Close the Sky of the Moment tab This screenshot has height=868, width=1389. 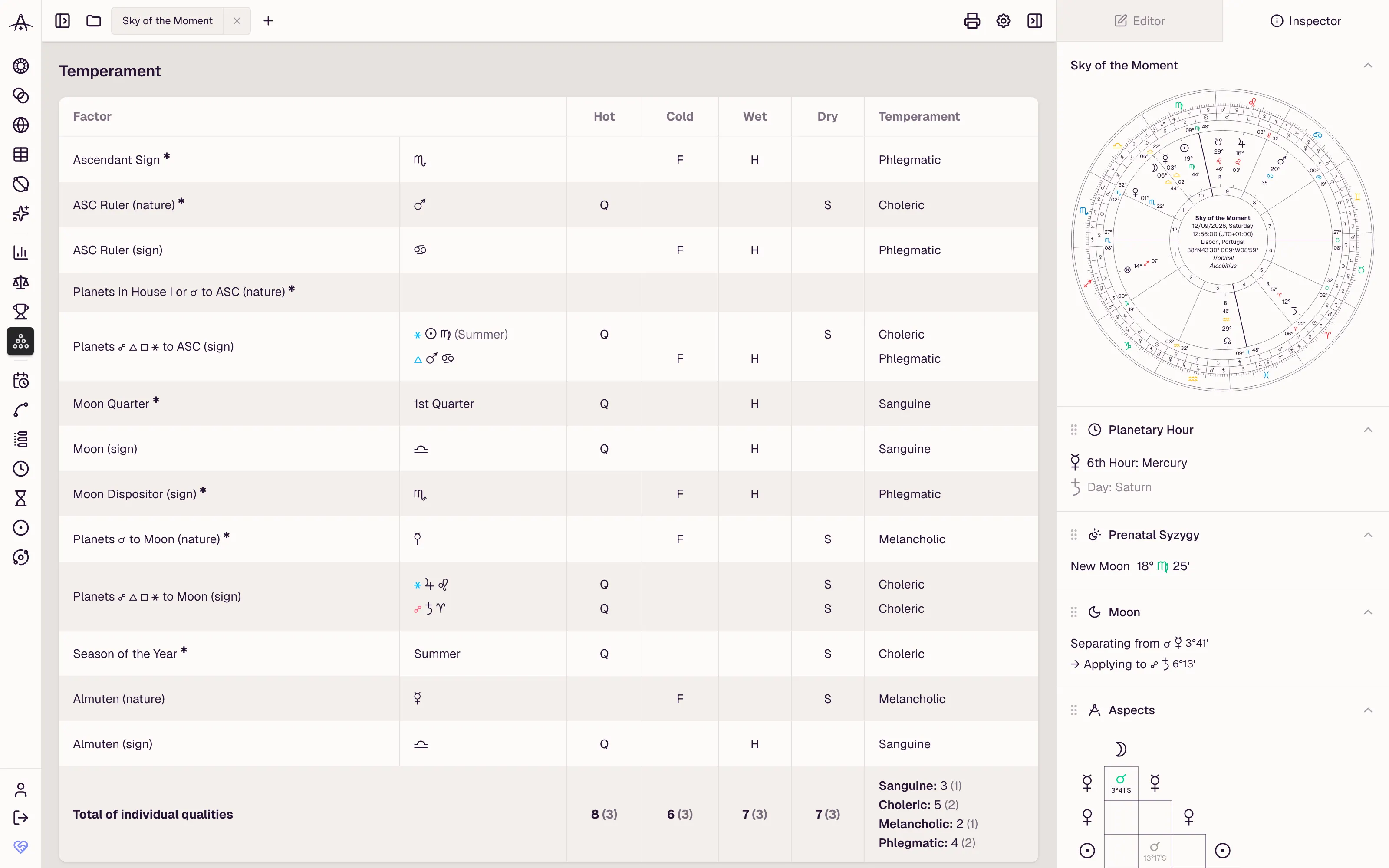click(237, 21)
